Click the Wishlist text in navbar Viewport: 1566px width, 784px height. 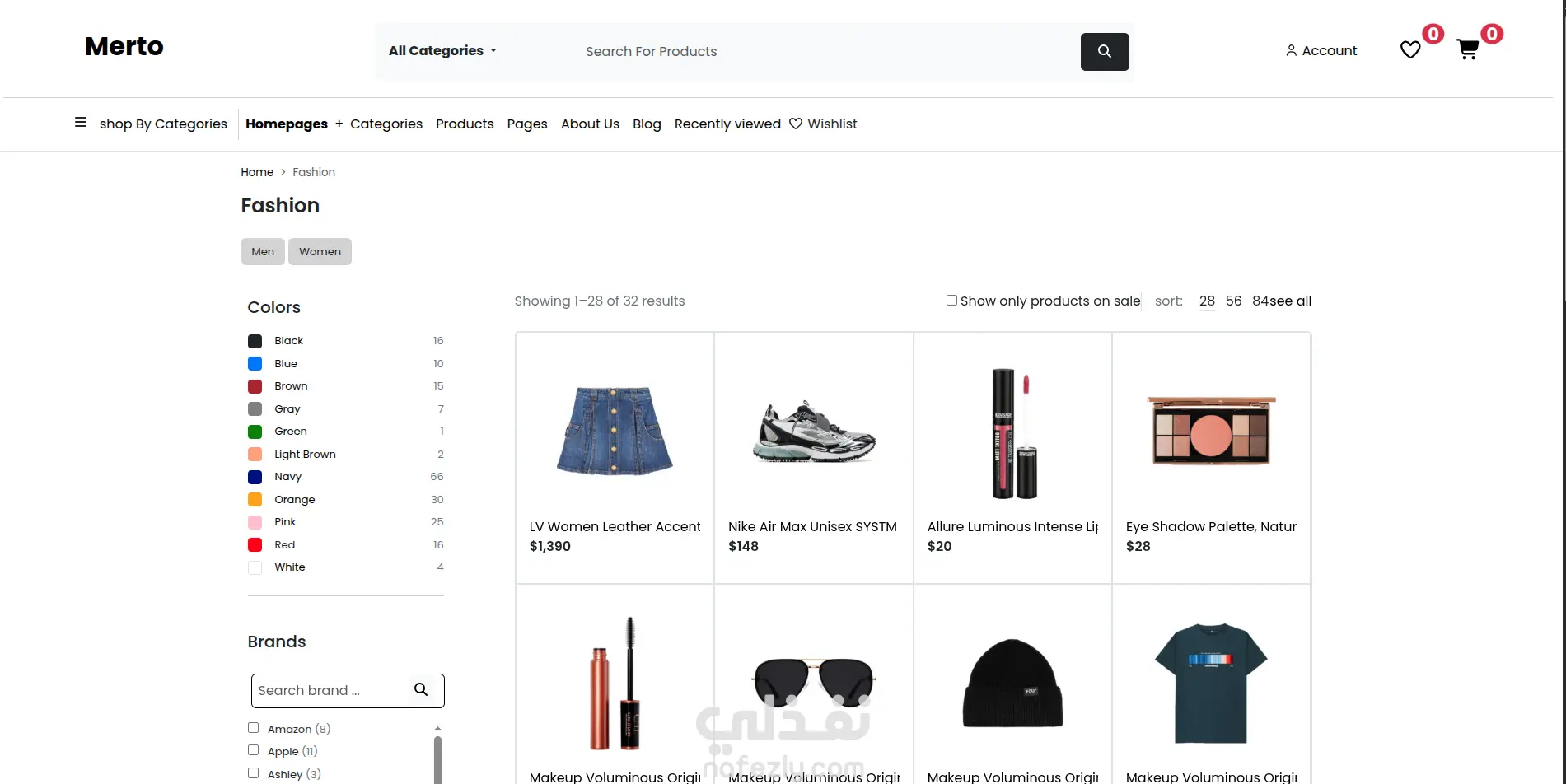pyautogui.click(x=832, y=124)
